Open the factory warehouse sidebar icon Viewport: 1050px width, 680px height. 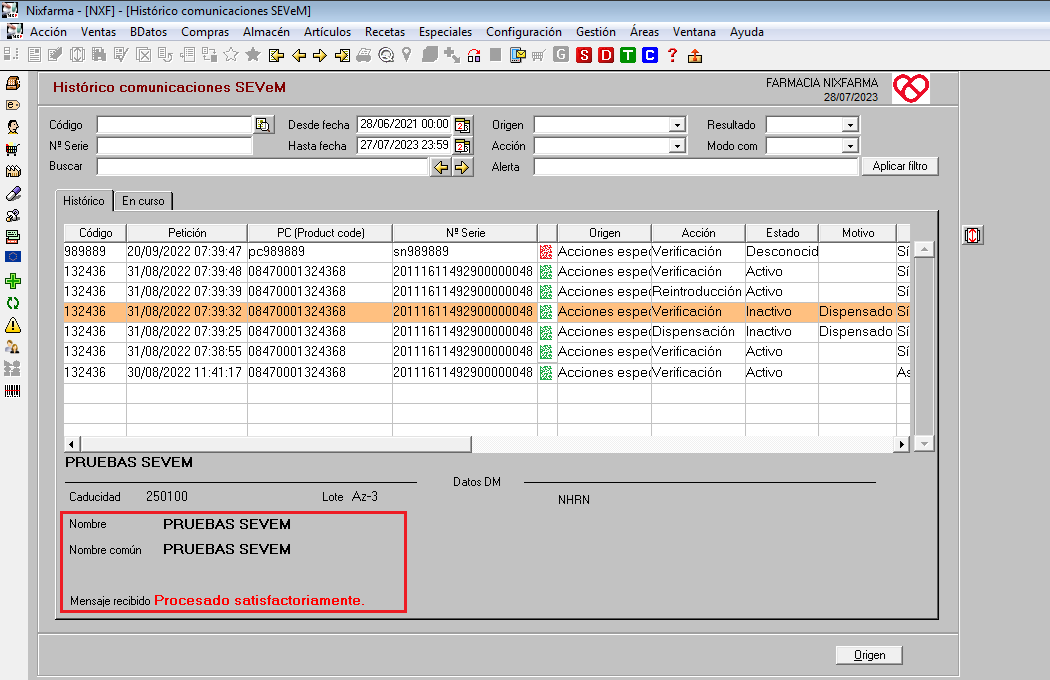click(13, 172)
